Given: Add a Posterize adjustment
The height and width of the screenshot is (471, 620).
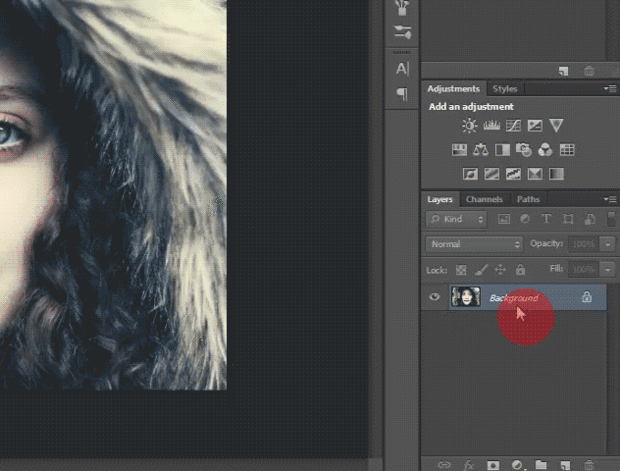Looking at the screenshot, I should point(491,174).
